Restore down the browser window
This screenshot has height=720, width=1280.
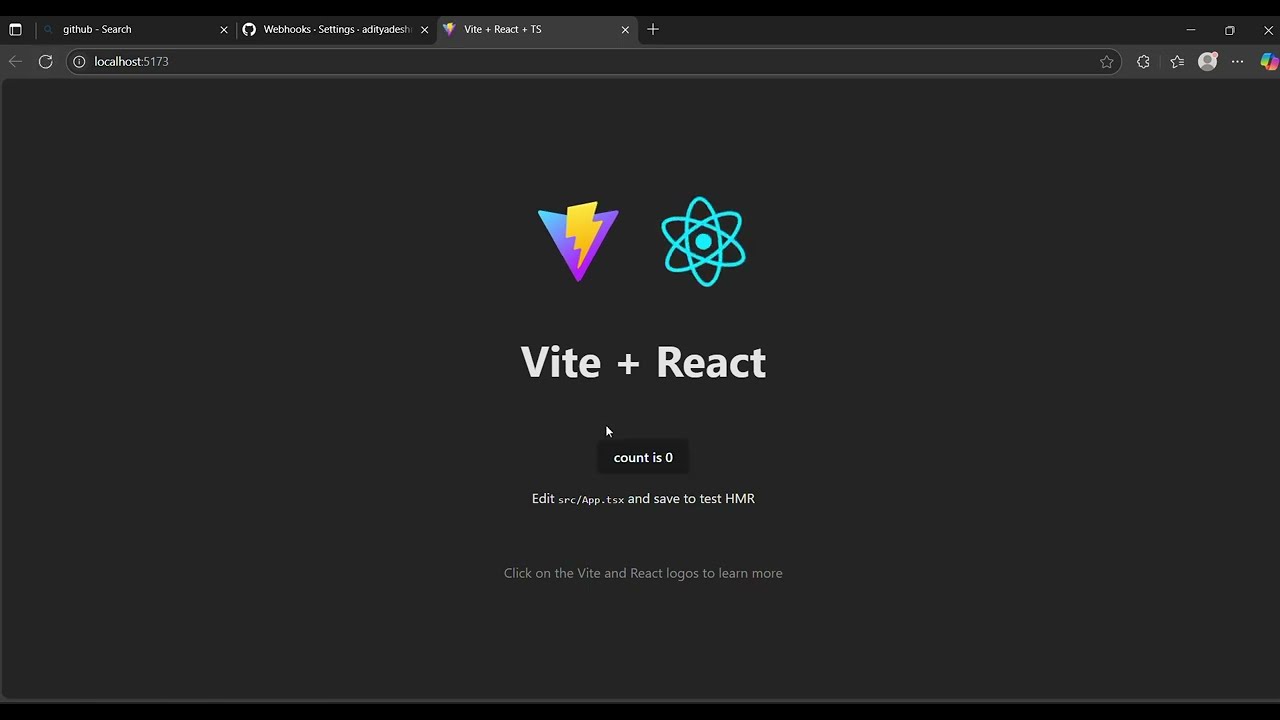1229,29
